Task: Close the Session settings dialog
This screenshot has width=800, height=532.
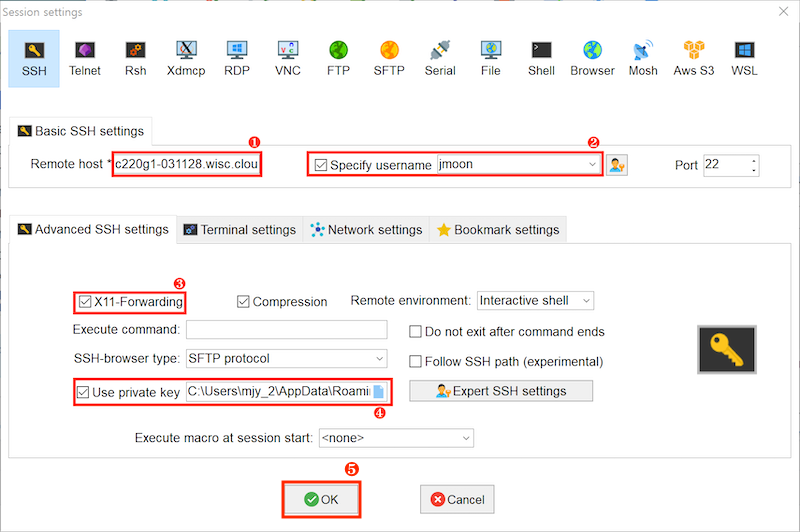Action: click(783, 11)
